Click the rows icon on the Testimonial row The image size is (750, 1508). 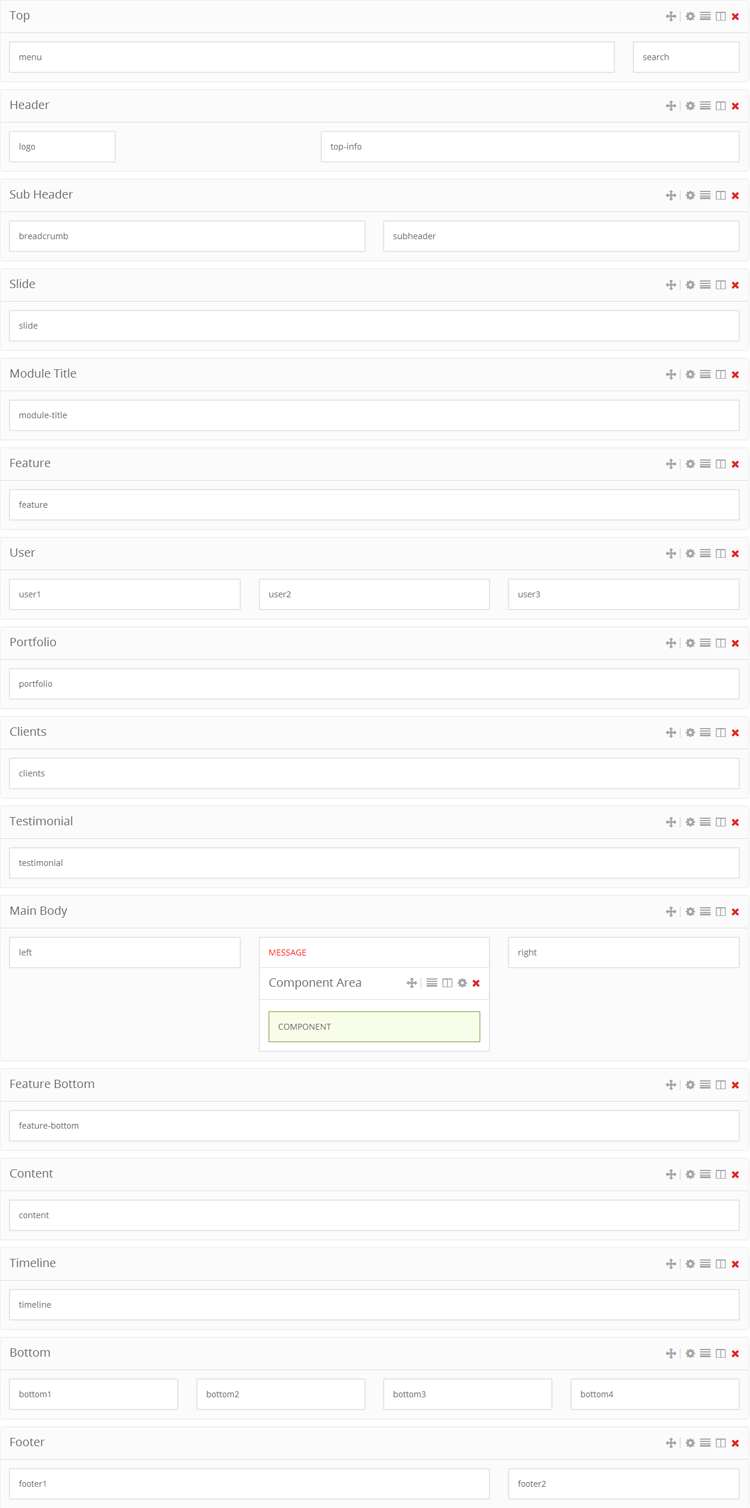(705, 822)
